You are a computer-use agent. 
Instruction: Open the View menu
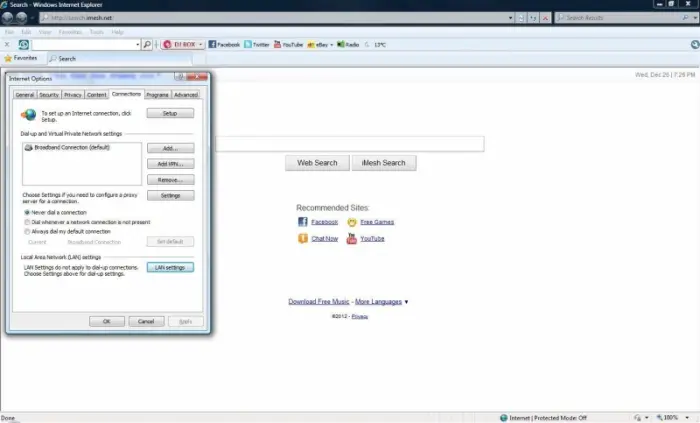(45, 32)
